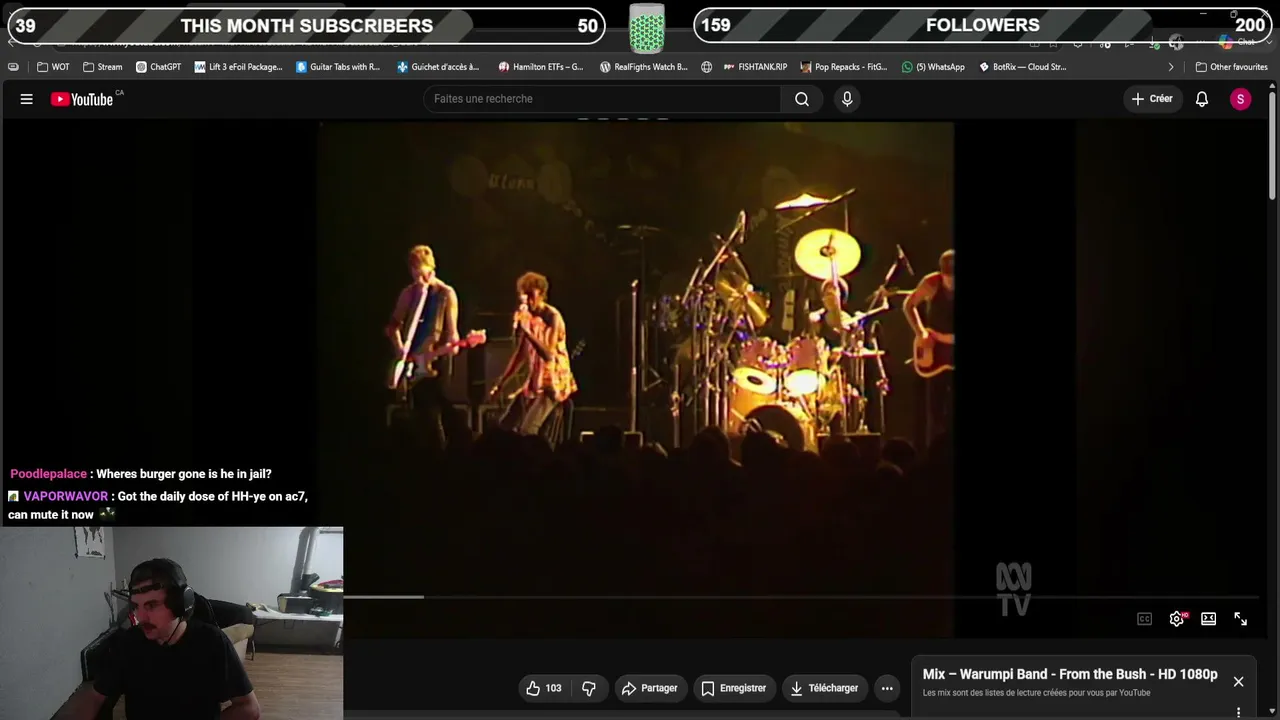
Task: Start voice search with the microphone icon
Action: [847, 99]
